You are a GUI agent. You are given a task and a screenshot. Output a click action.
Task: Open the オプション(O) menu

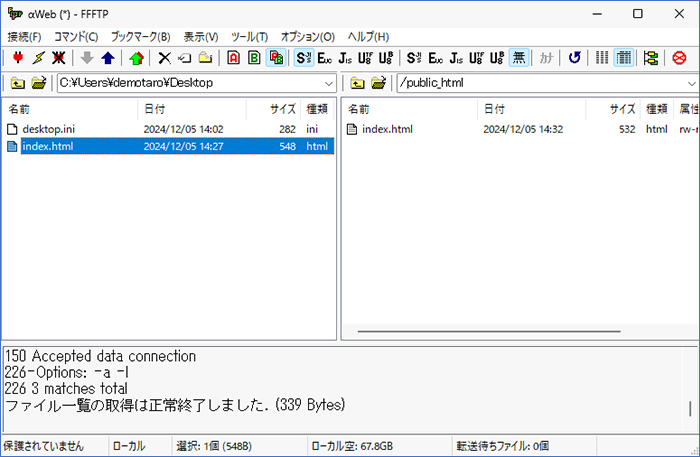point(307,36)
